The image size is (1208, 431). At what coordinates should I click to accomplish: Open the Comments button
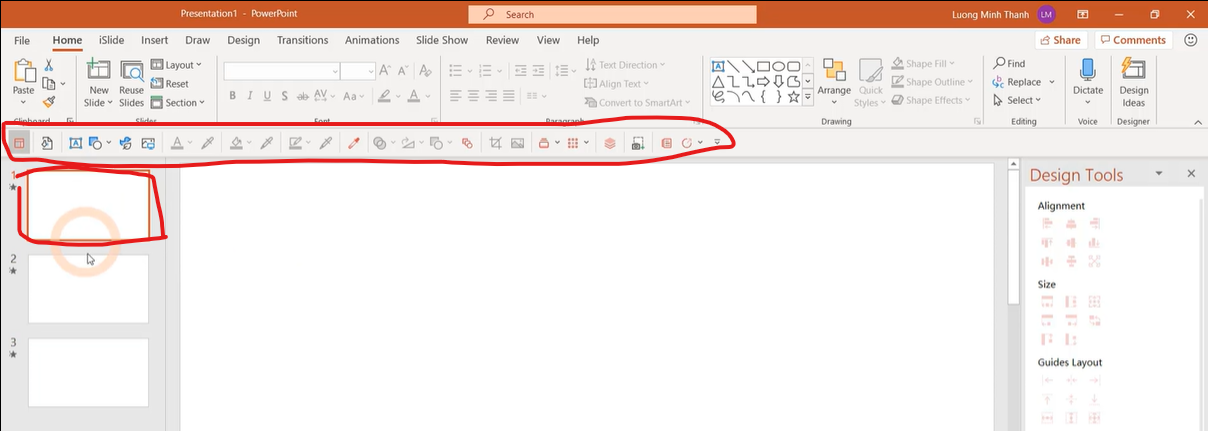[x=1131, y=40]
